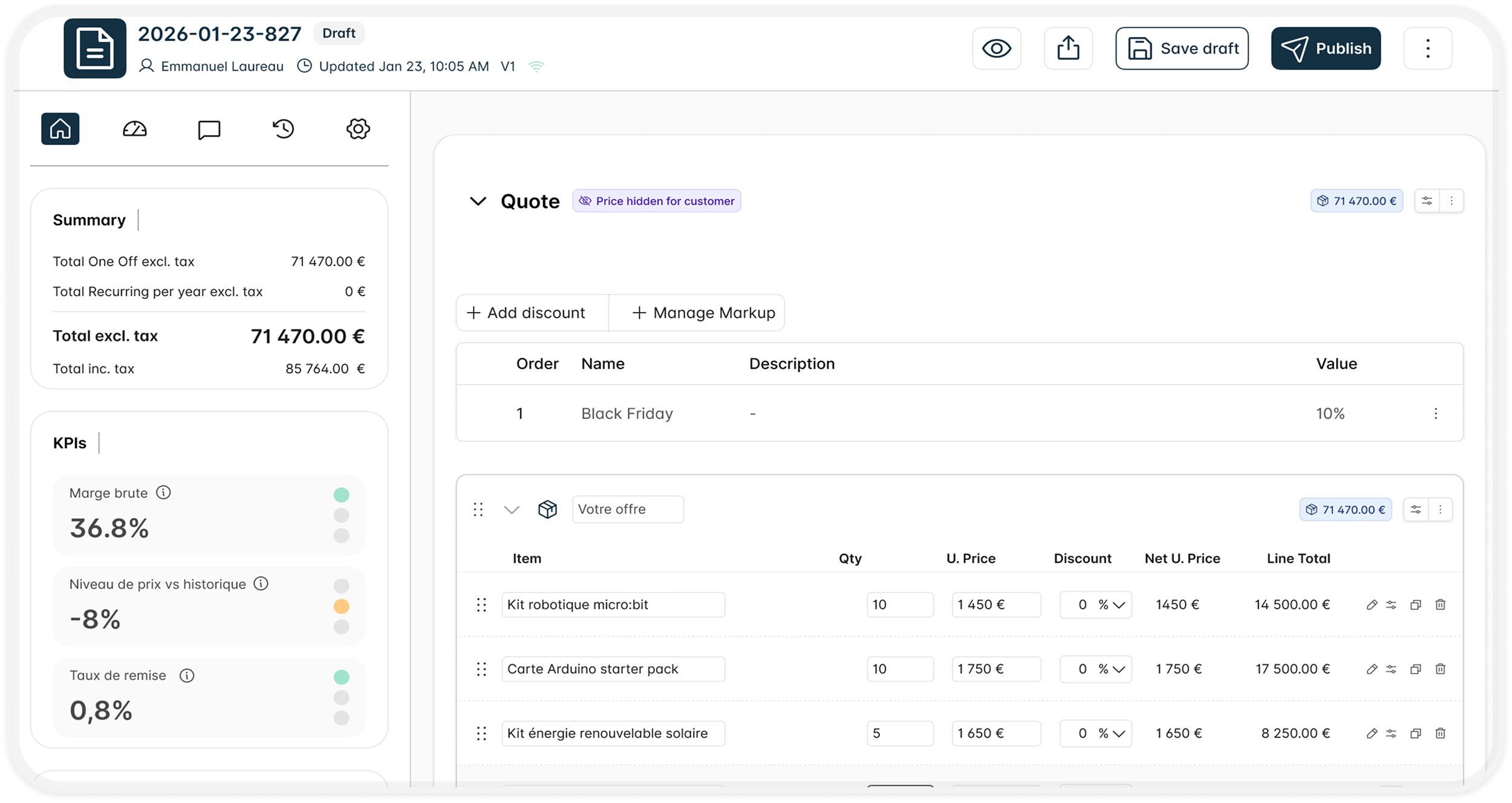Open the comments chat bubble tab

[x=209, y=129]
